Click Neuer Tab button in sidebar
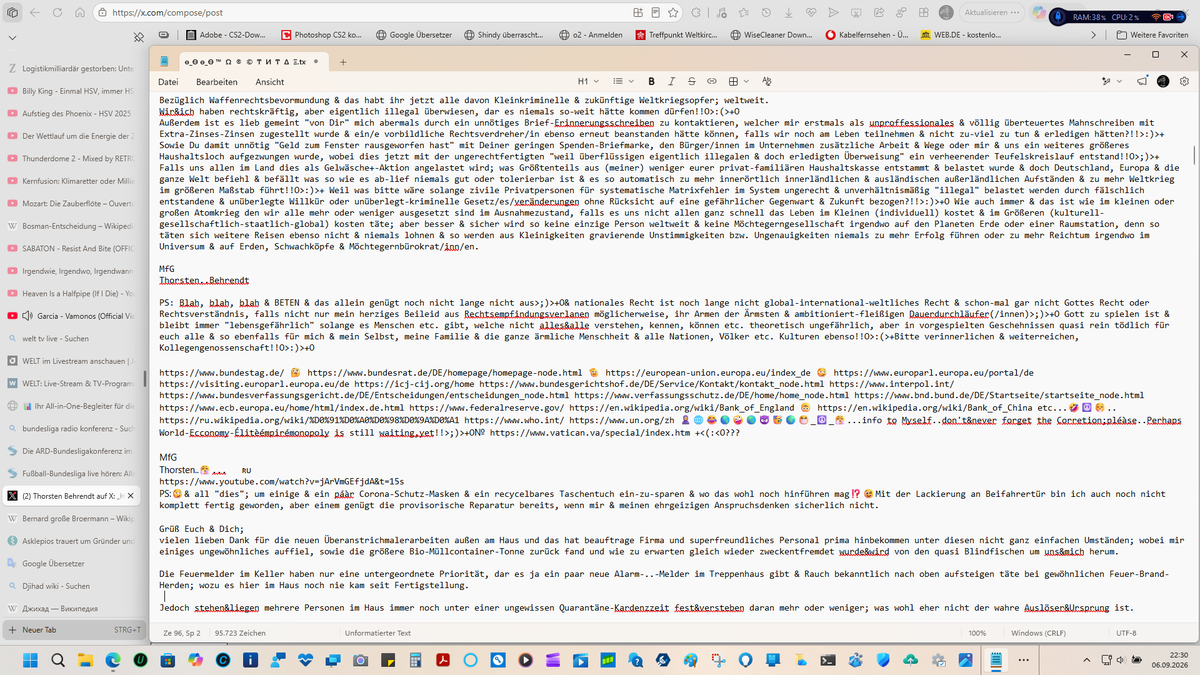Screen dimensions: 1200x675 (72, 630)
